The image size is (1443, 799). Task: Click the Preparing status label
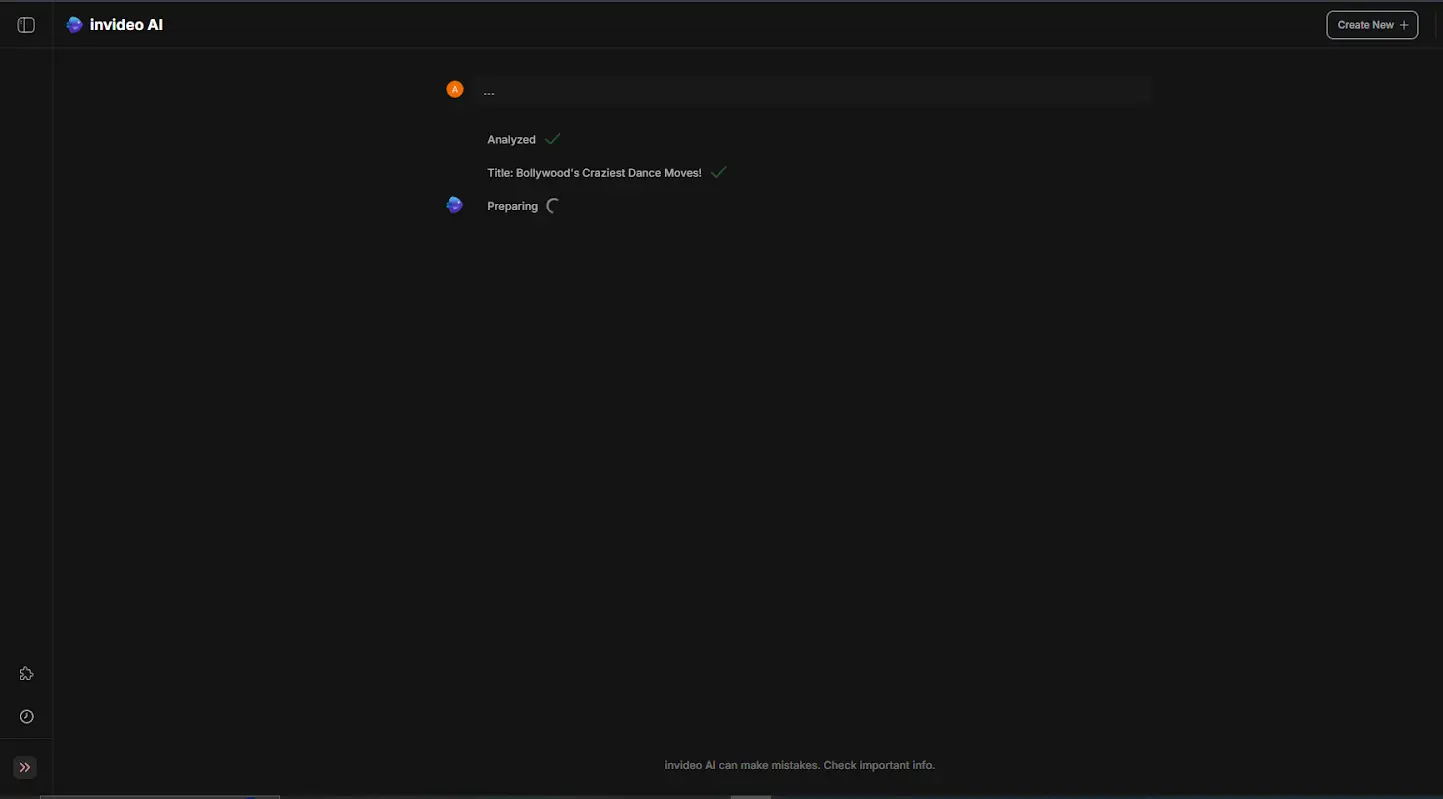click(512, 206)
